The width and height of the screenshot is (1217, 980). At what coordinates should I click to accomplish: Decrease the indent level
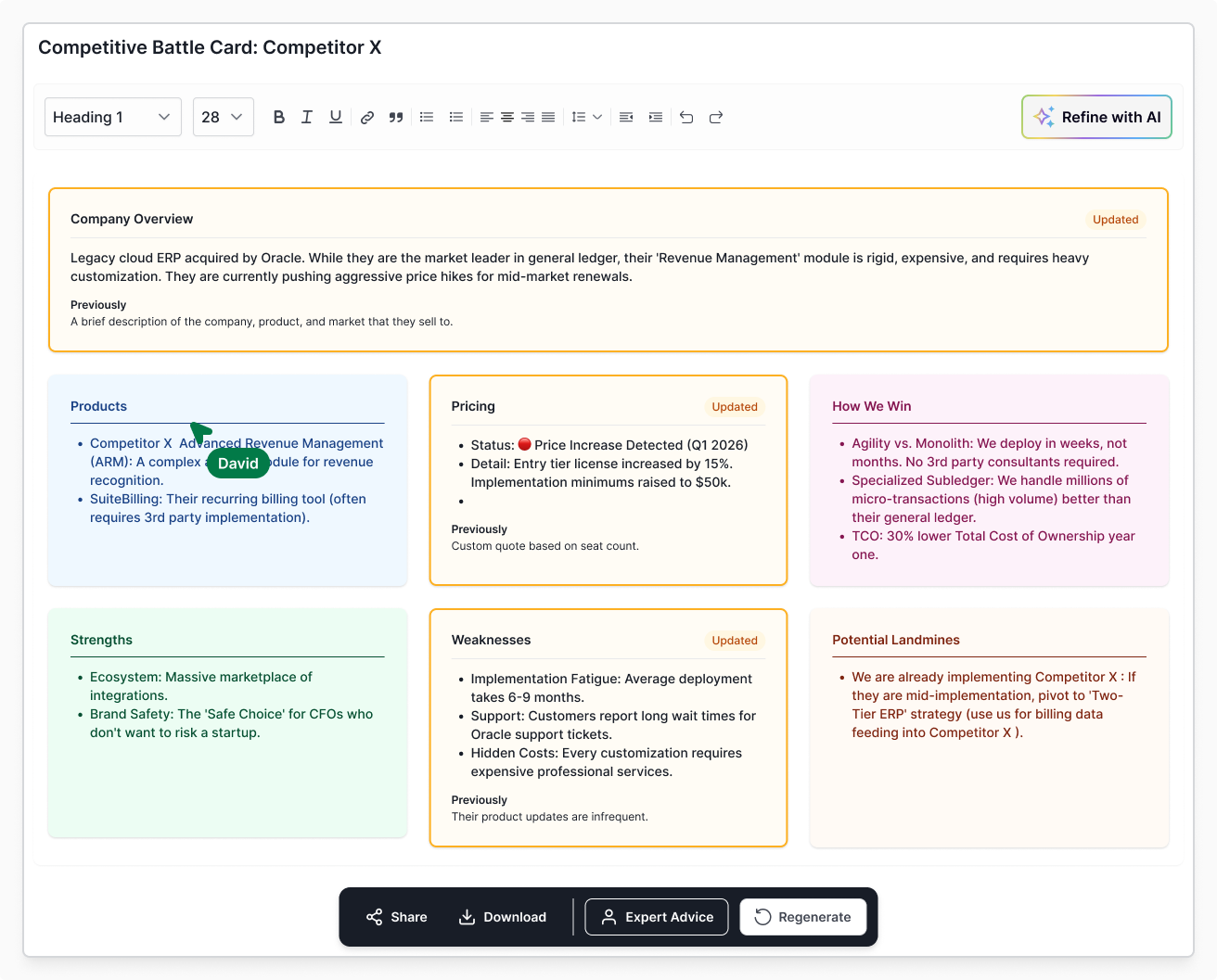pos(626,117)
